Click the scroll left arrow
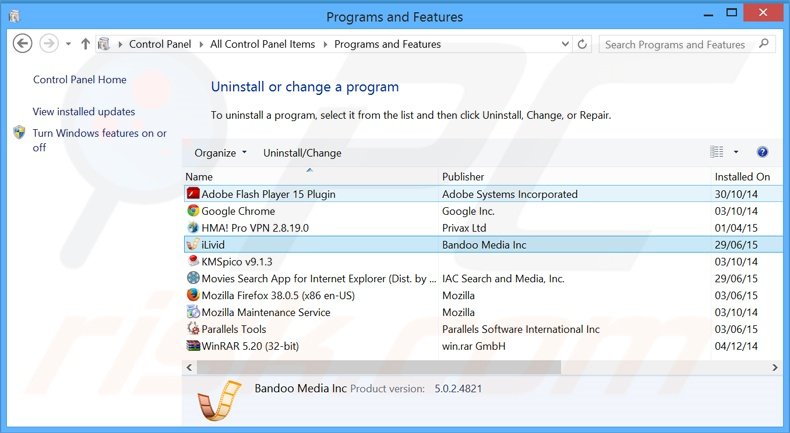Viewport: 790px width, 433px height. tap(189, 367)
